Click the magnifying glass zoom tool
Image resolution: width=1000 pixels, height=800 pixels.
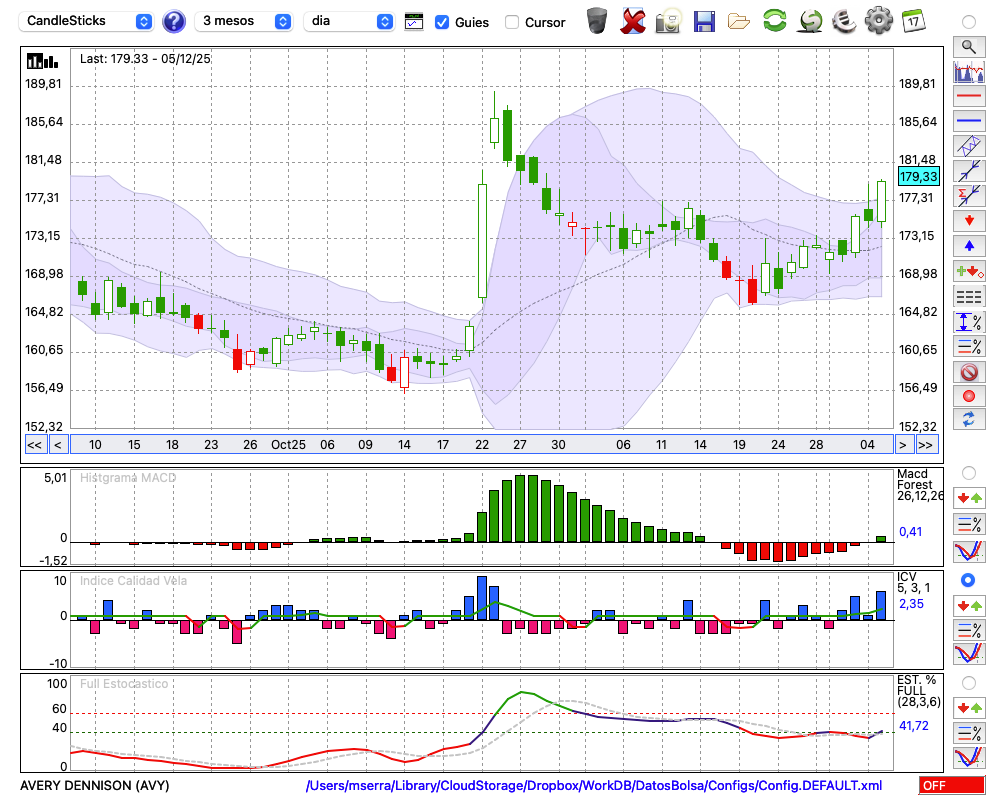(968, 46)
